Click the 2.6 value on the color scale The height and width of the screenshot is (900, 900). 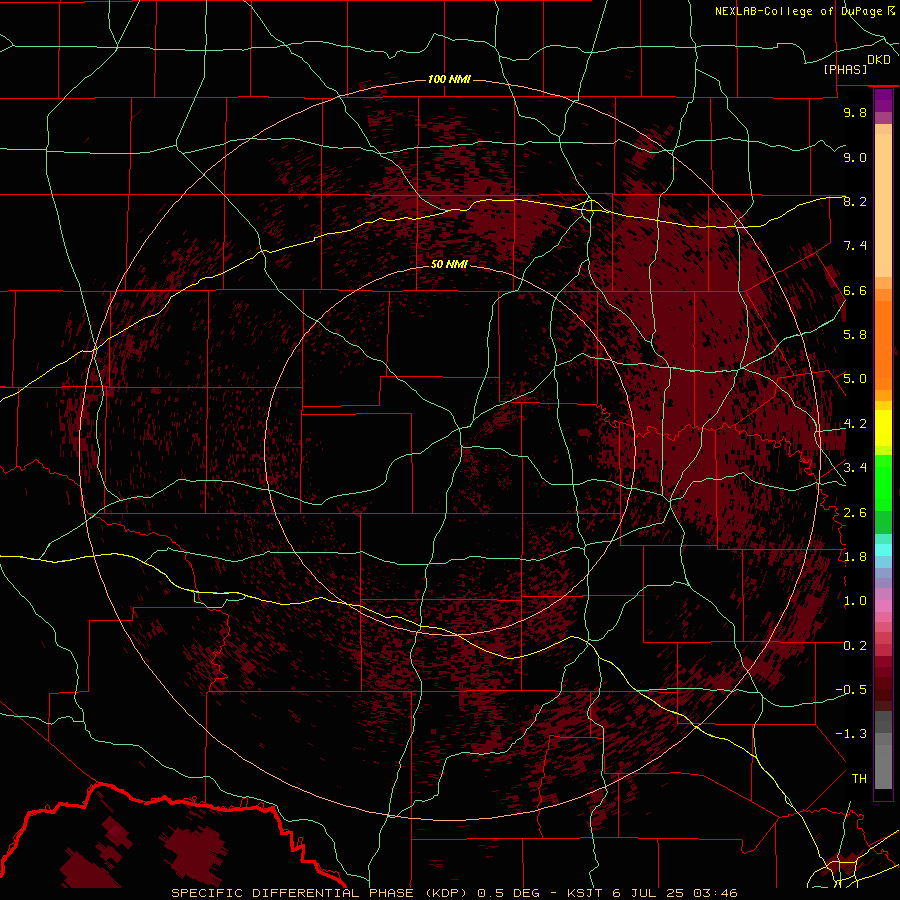[x=855, y=513]
